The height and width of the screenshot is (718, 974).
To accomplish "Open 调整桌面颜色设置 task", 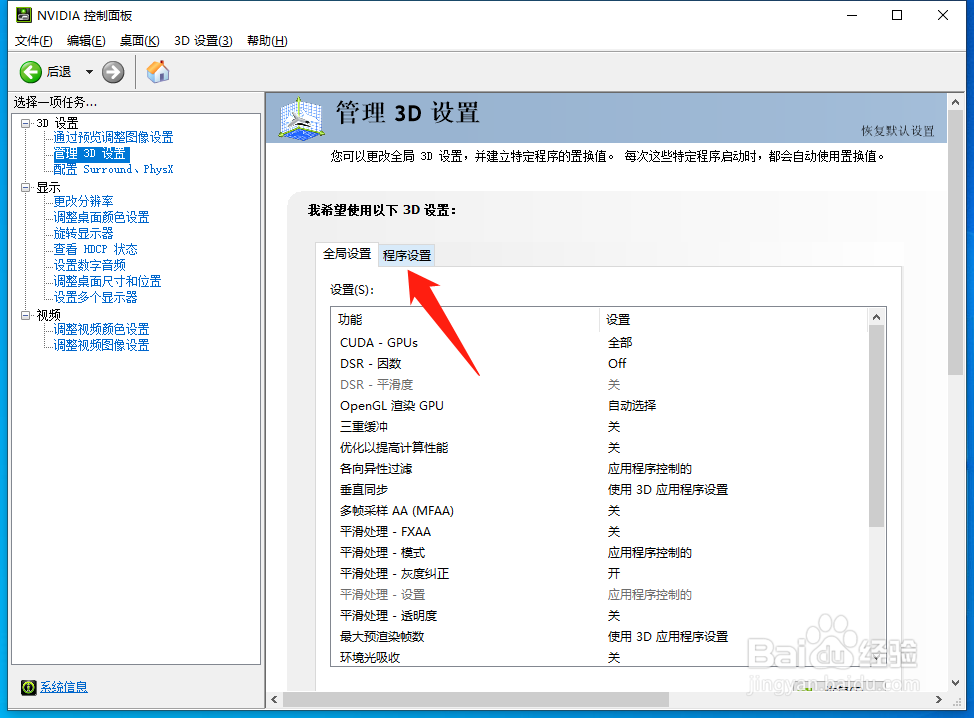I will pos(101,217).
